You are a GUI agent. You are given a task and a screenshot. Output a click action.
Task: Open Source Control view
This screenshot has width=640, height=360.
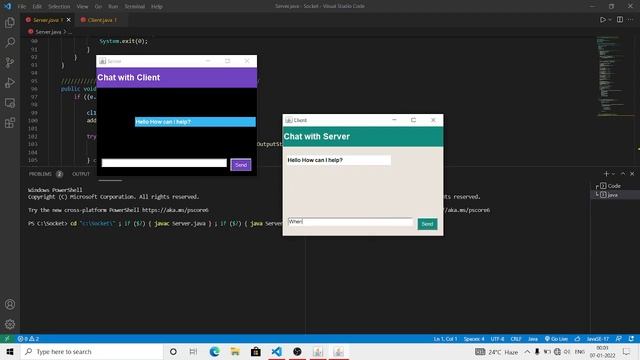(x=10, y=62)
